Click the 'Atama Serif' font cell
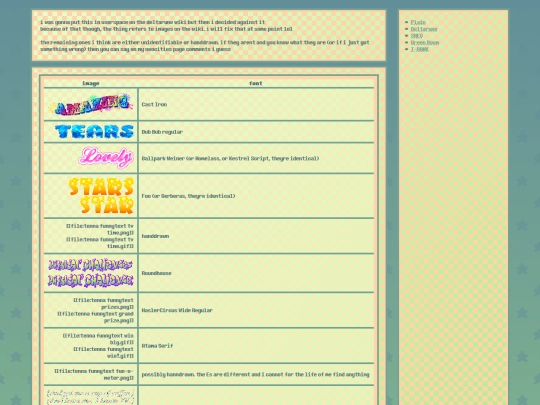540x405 pixels. 256,346
